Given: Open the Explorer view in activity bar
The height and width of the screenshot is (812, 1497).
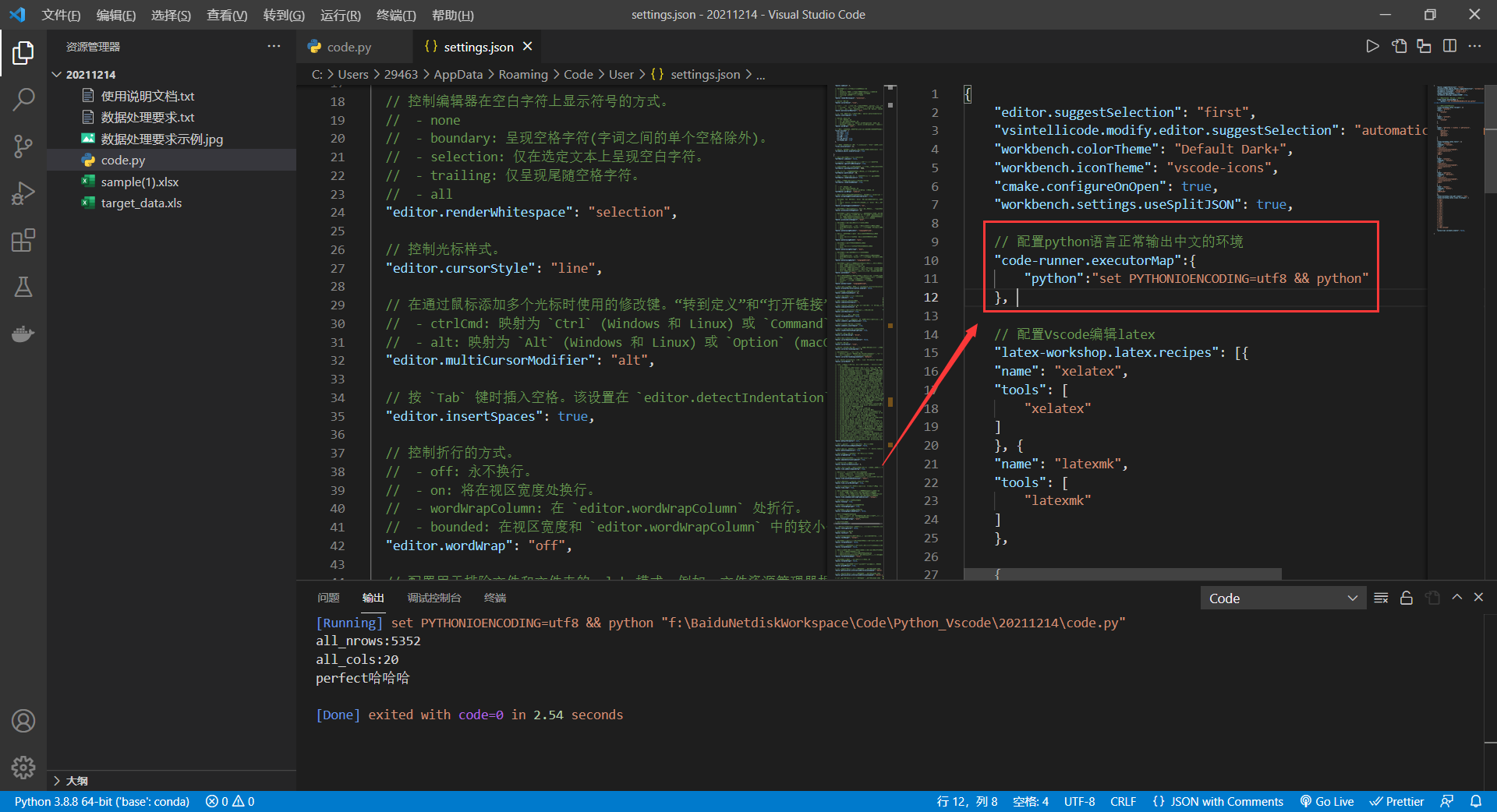Looking at the screenshot, I should click(23, 53).
